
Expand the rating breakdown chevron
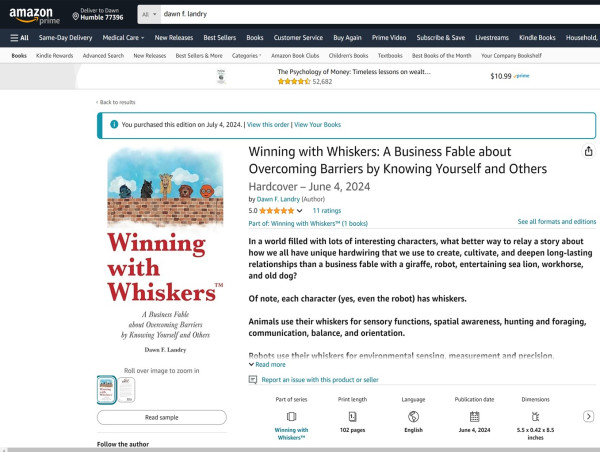coord(300,210)
